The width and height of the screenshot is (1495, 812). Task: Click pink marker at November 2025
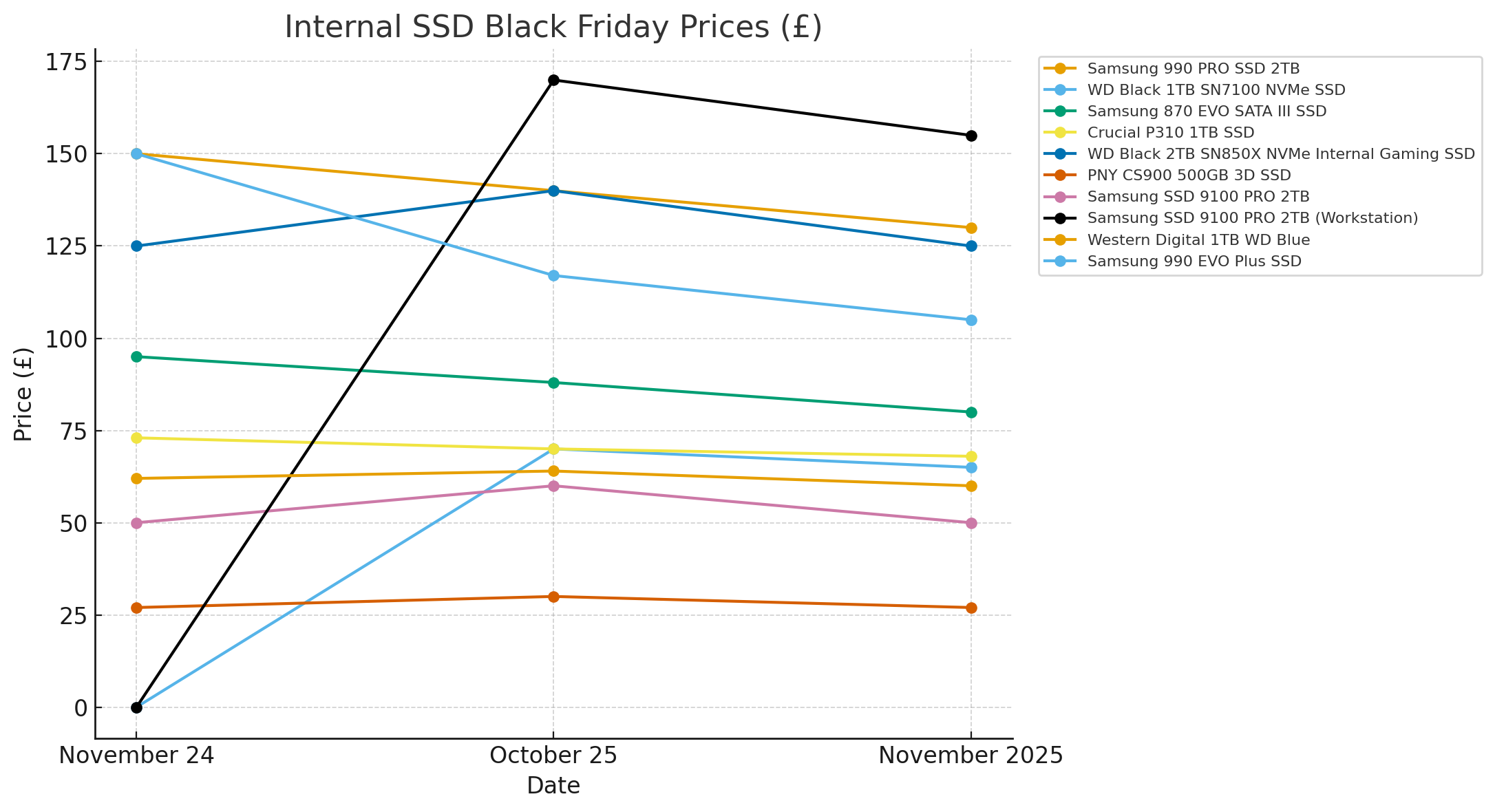971,523
